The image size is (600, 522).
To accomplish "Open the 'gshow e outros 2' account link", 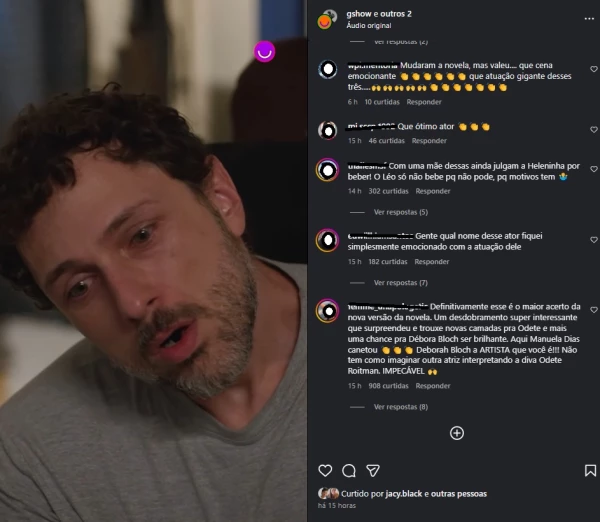I will 379,14.
